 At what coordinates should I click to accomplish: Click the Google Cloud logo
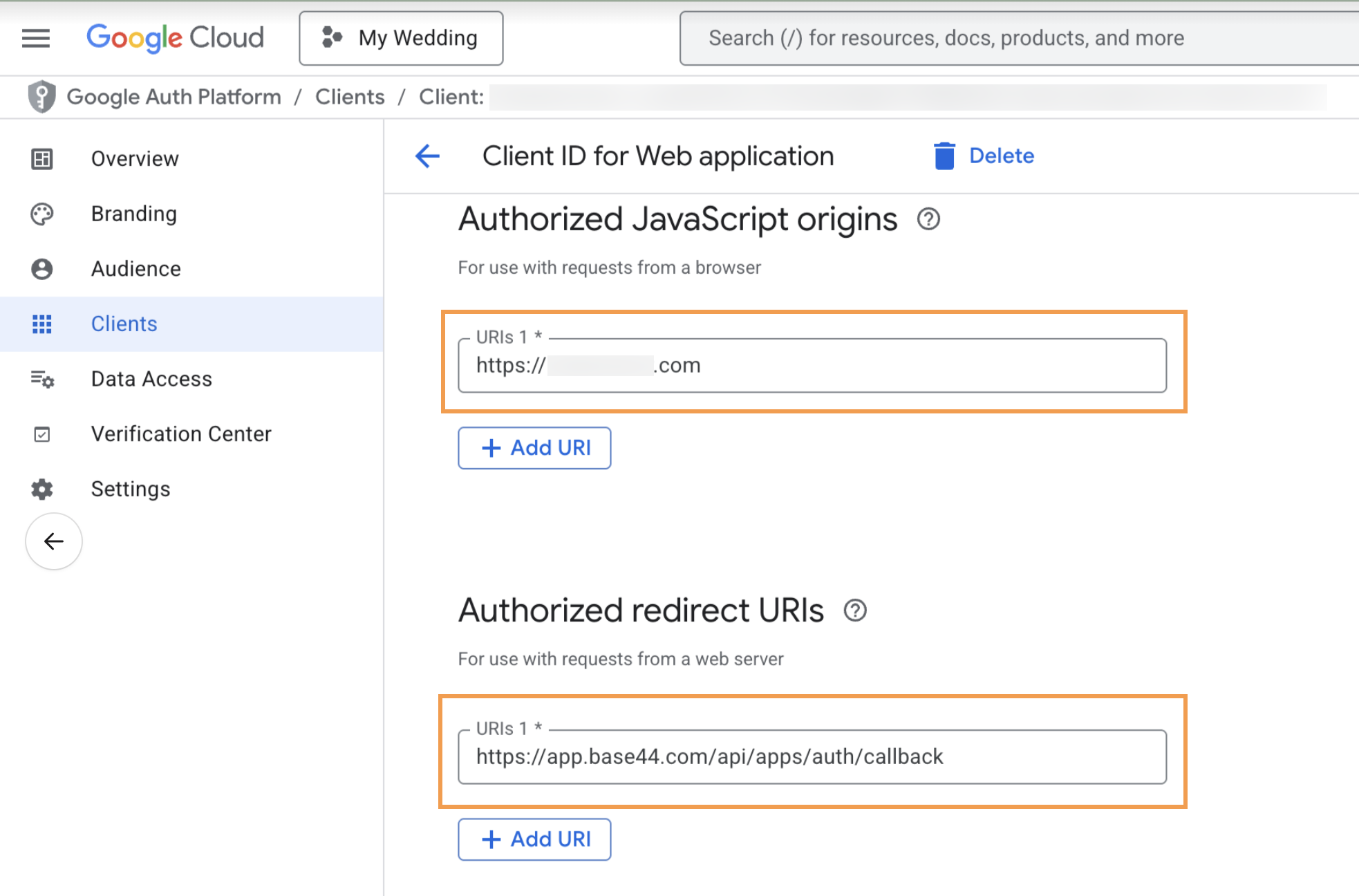pyautogui.click(x=175, y=37)
